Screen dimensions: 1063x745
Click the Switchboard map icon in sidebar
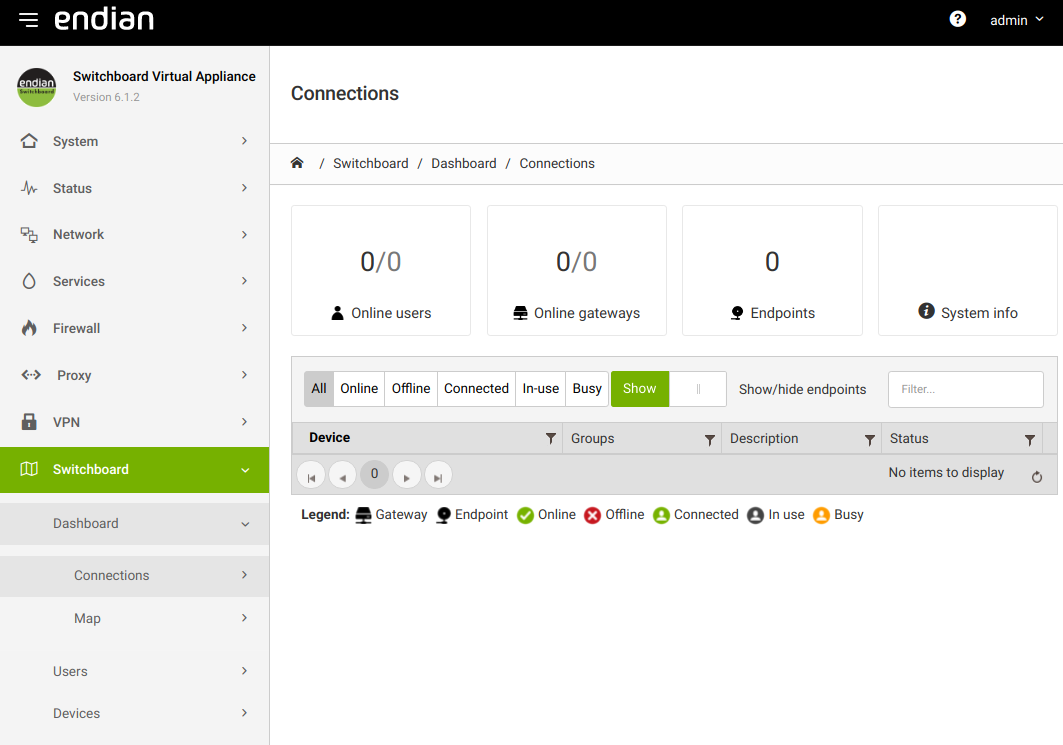pos(29,469)
